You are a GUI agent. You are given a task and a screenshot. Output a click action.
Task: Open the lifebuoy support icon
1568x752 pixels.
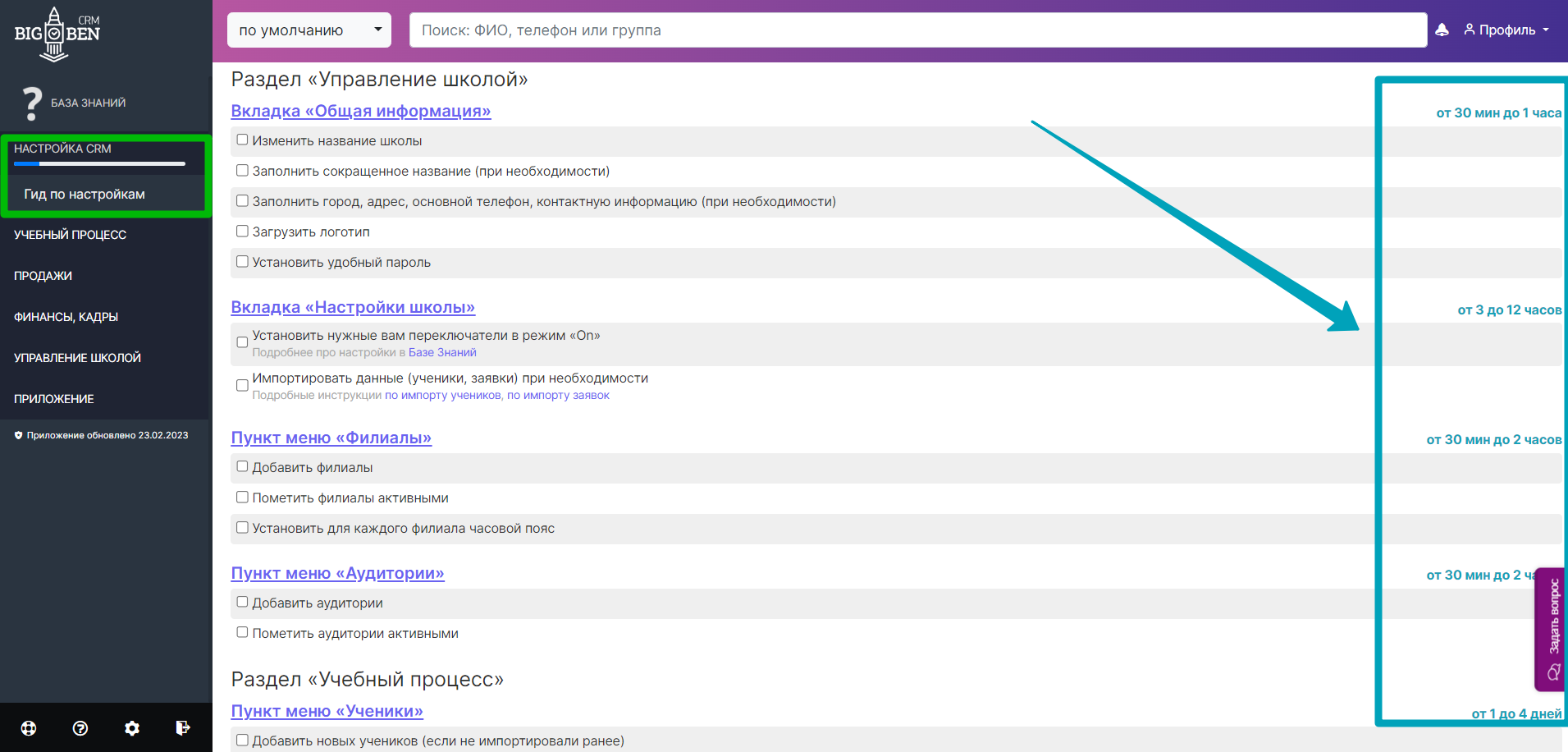[29, 728]
